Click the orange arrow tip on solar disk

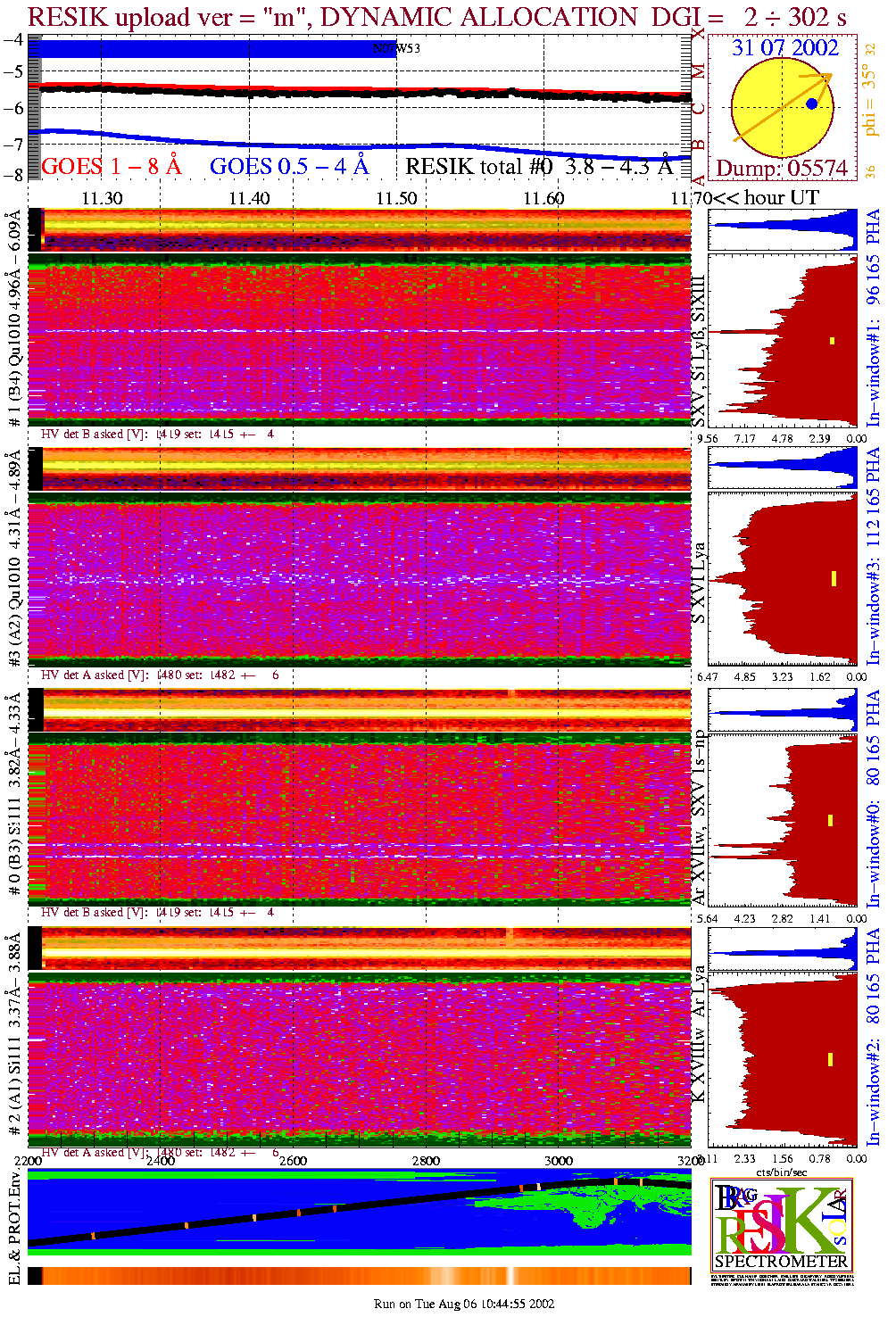point(829,77)
